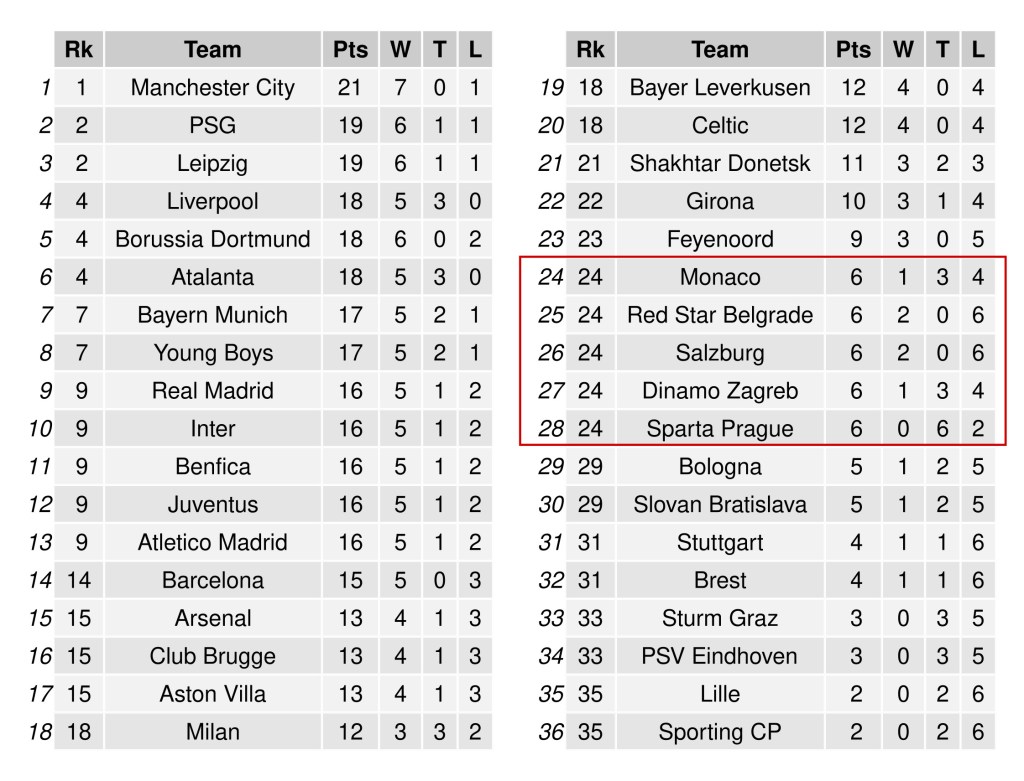Click the Slovan Bratislava team name

point(719,505)
